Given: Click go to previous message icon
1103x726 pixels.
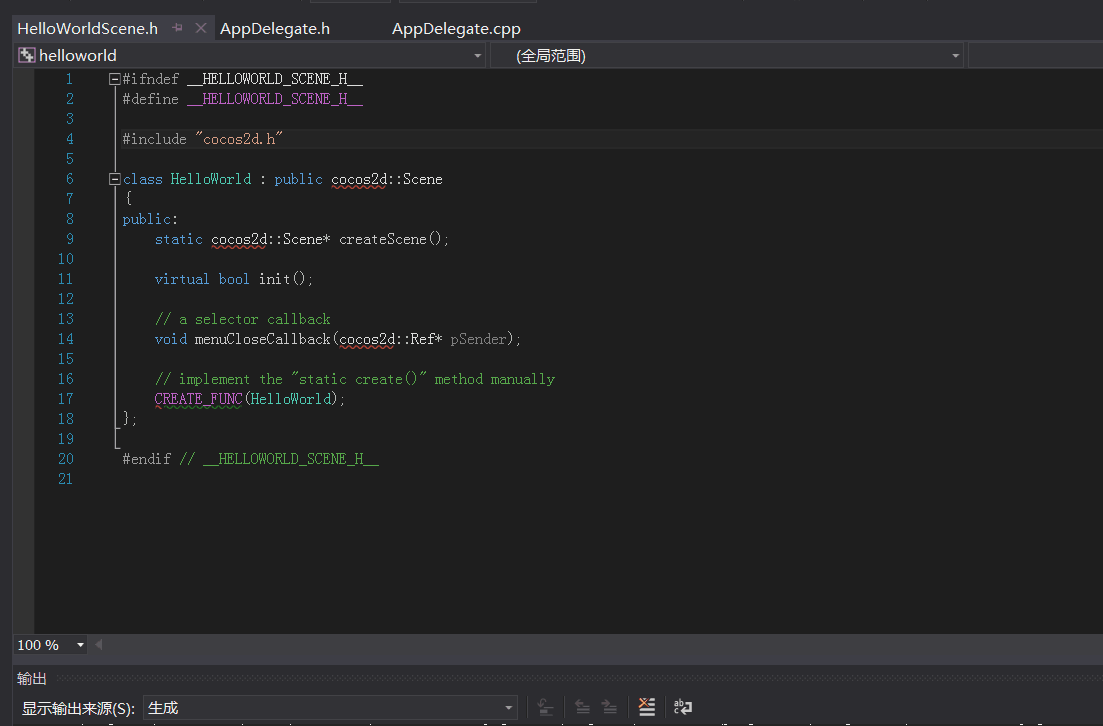Looking at the screenshot, I should pos(582,707).
